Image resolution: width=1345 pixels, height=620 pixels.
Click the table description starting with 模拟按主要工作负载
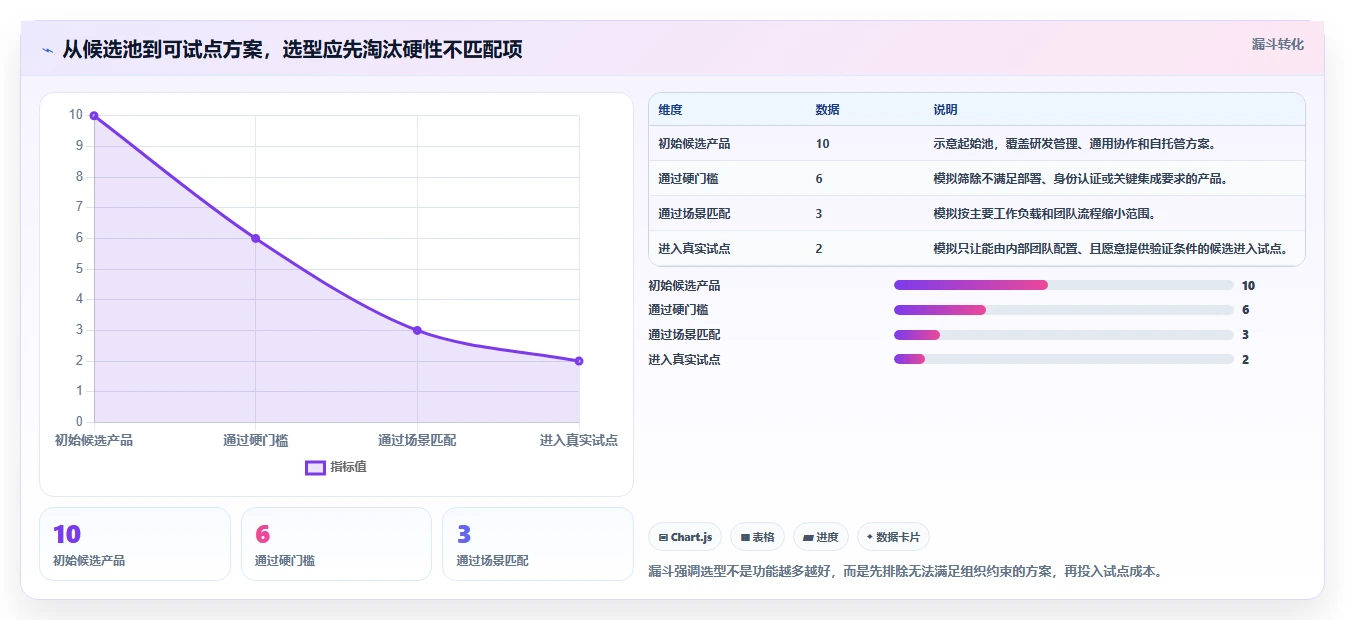(x=1044, y=214)
